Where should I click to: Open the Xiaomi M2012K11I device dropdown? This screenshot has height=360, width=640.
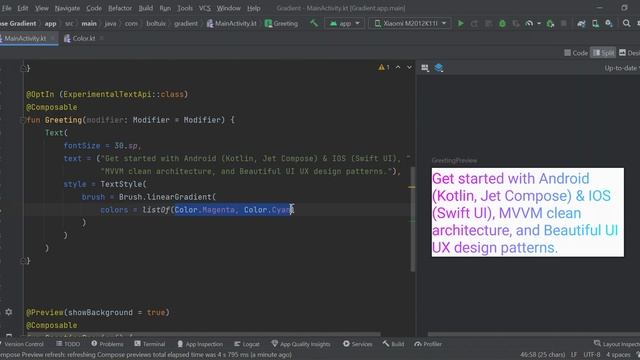point(410,24)
